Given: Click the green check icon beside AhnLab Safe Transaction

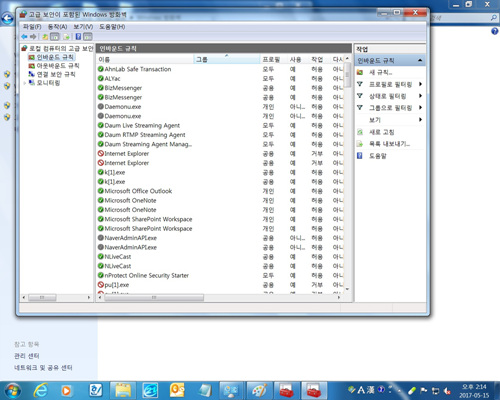Looking at the screenshot, I should (x=101, y=69).
